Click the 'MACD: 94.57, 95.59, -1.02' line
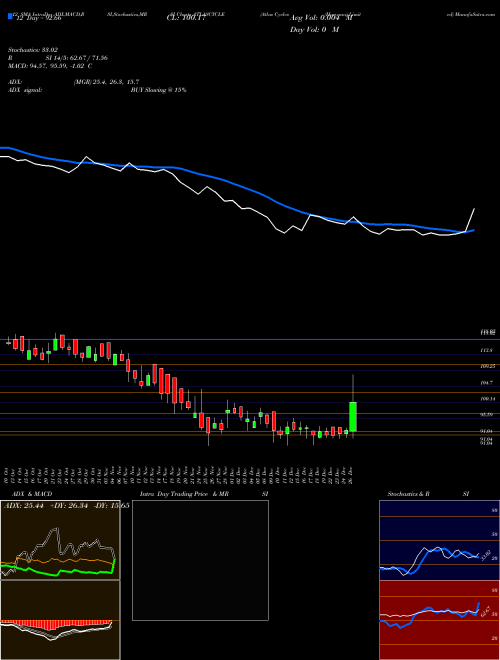The width and height of the screenshot is (500, 660). click(50, 66)
